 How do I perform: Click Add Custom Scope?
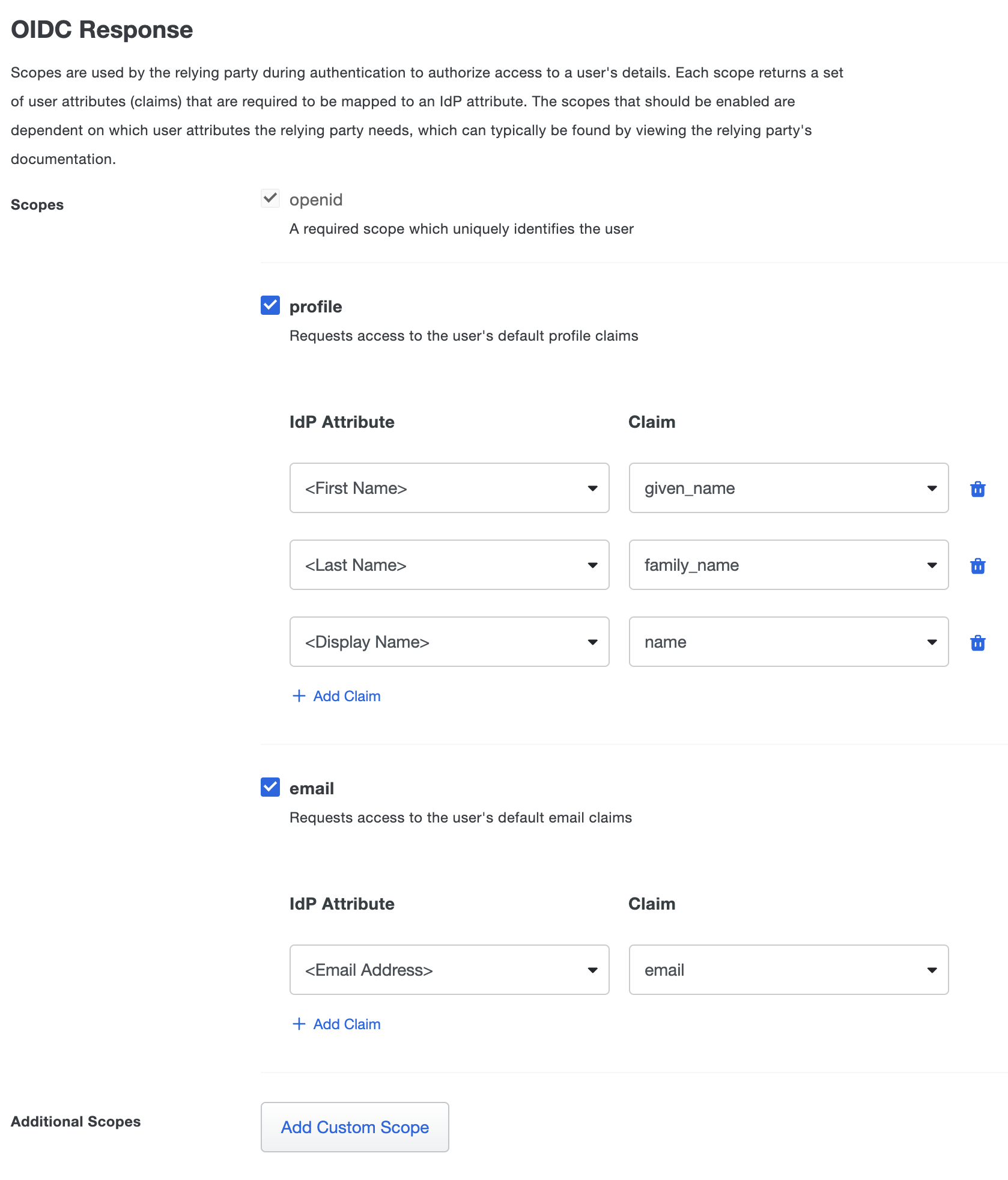(354, 1127)
